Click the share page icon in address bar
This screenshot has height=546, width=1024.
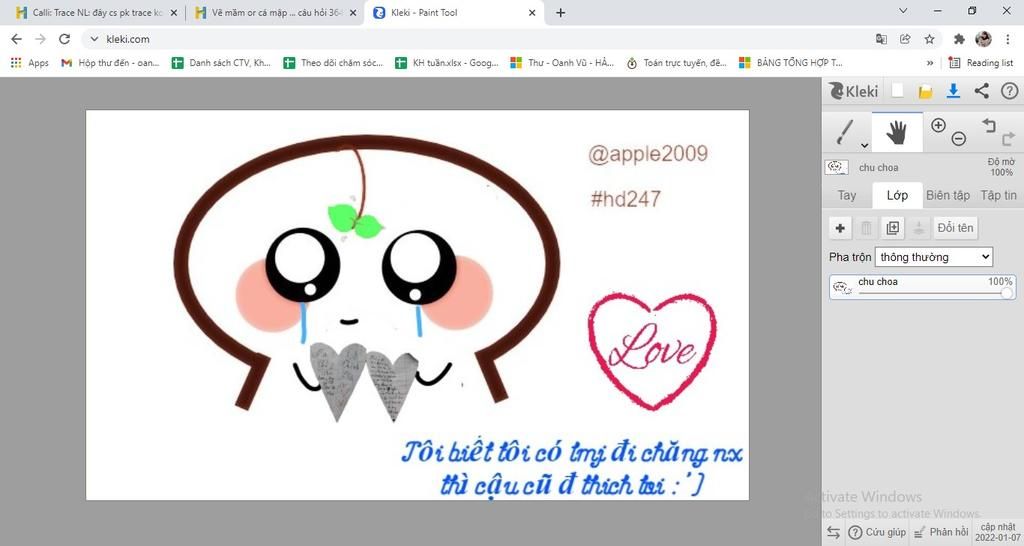pos(905,39)
